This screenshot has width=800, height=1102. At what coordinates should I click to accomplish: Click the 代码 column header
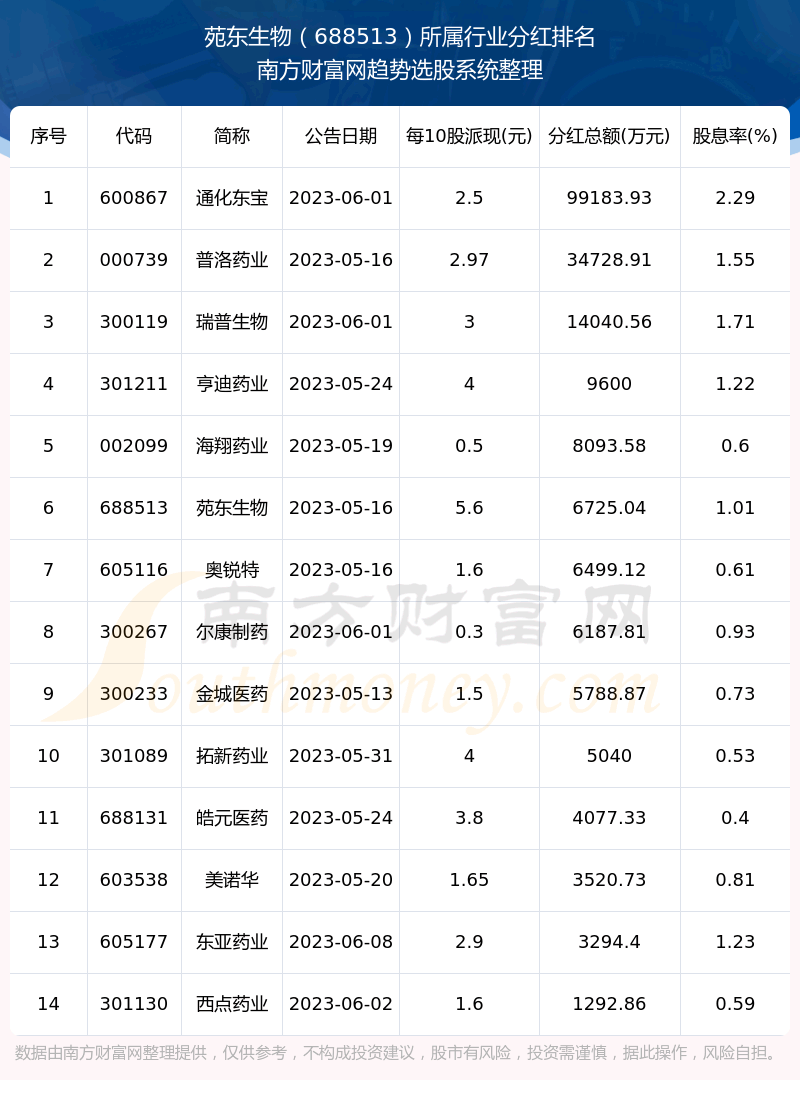pyautogui.click(x=134, y=136)
